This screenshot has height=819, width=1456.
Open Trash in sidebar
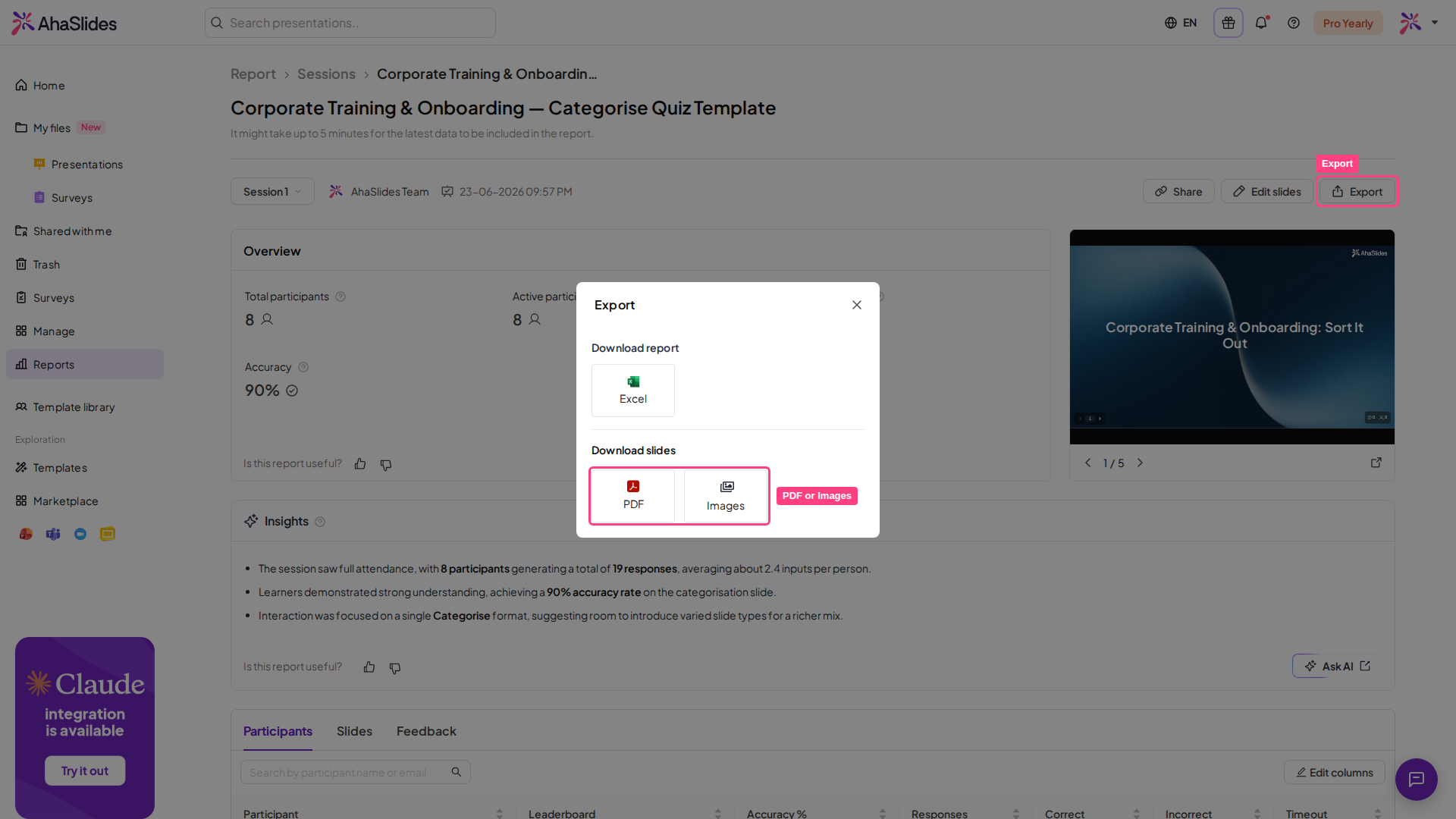[x=85, y=265]
